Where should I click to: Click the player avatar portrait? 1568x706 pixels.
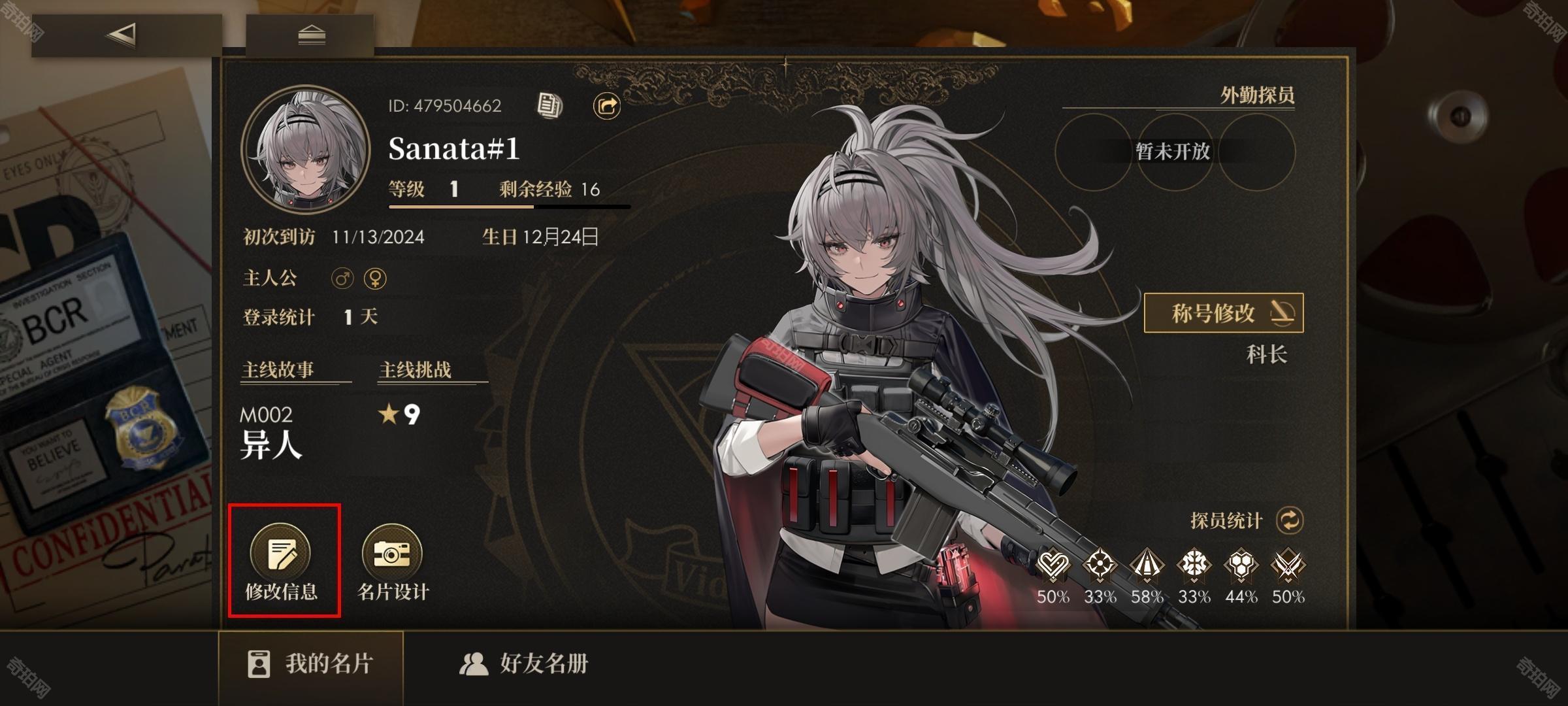click(x=306, y=150)
